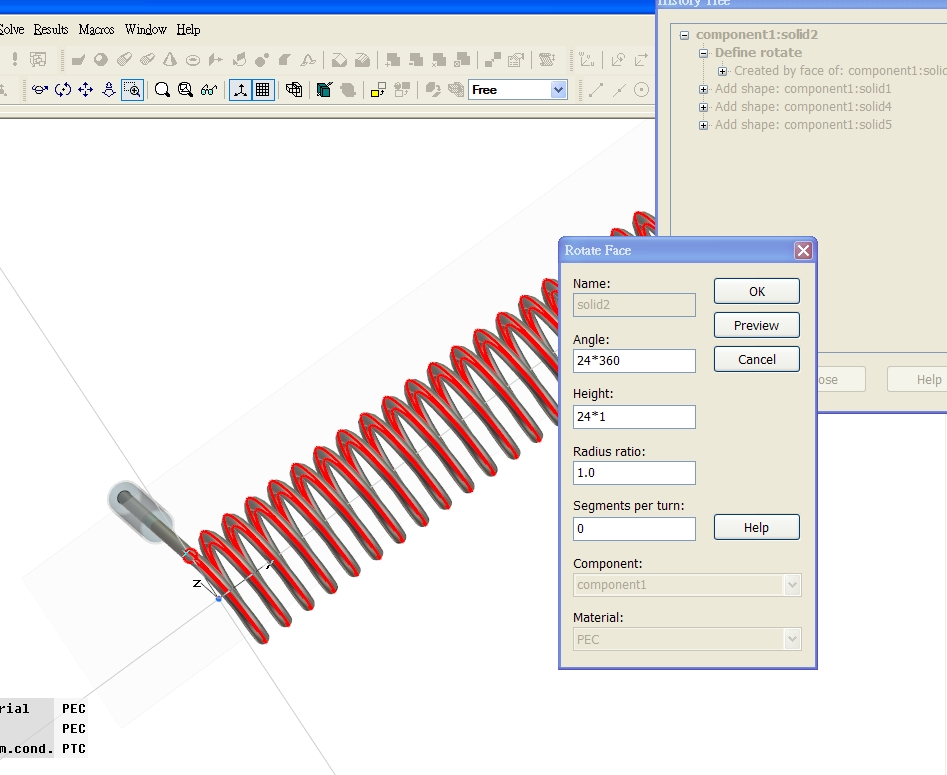Open view options glasses icon

point(209,90)
